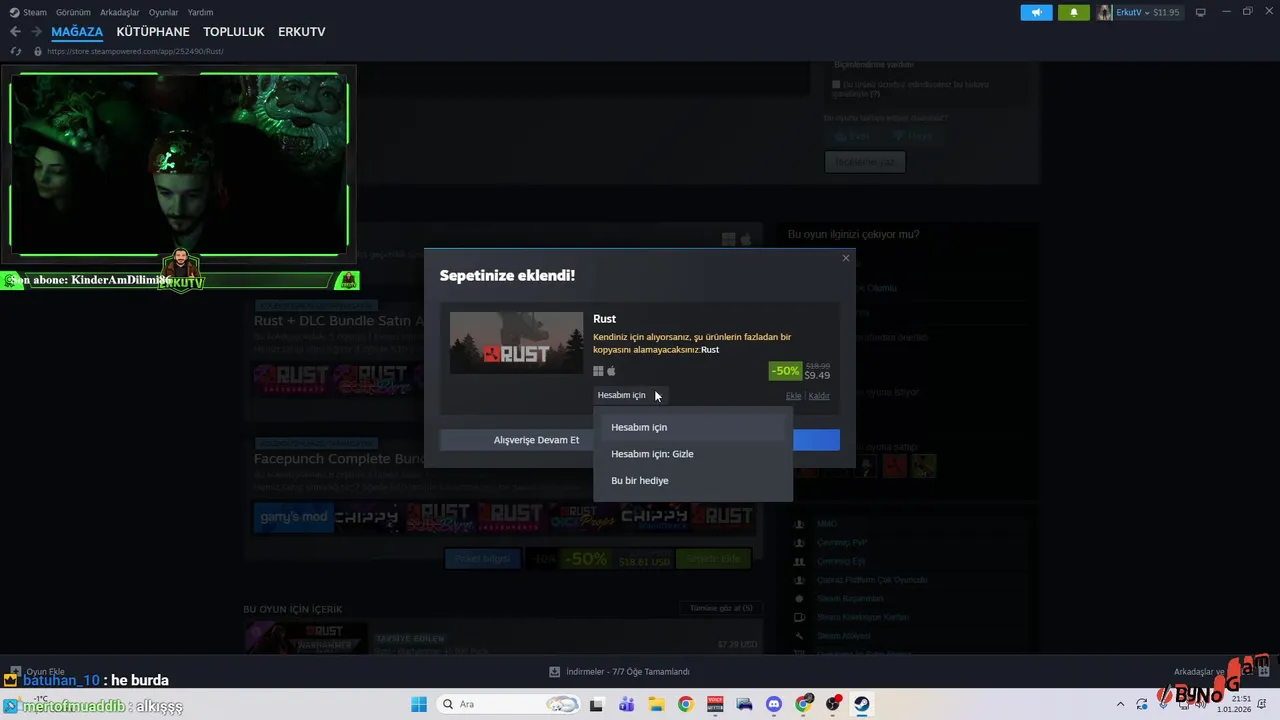
Task: Open Discord from the taskbar
Action: [773, 704]
